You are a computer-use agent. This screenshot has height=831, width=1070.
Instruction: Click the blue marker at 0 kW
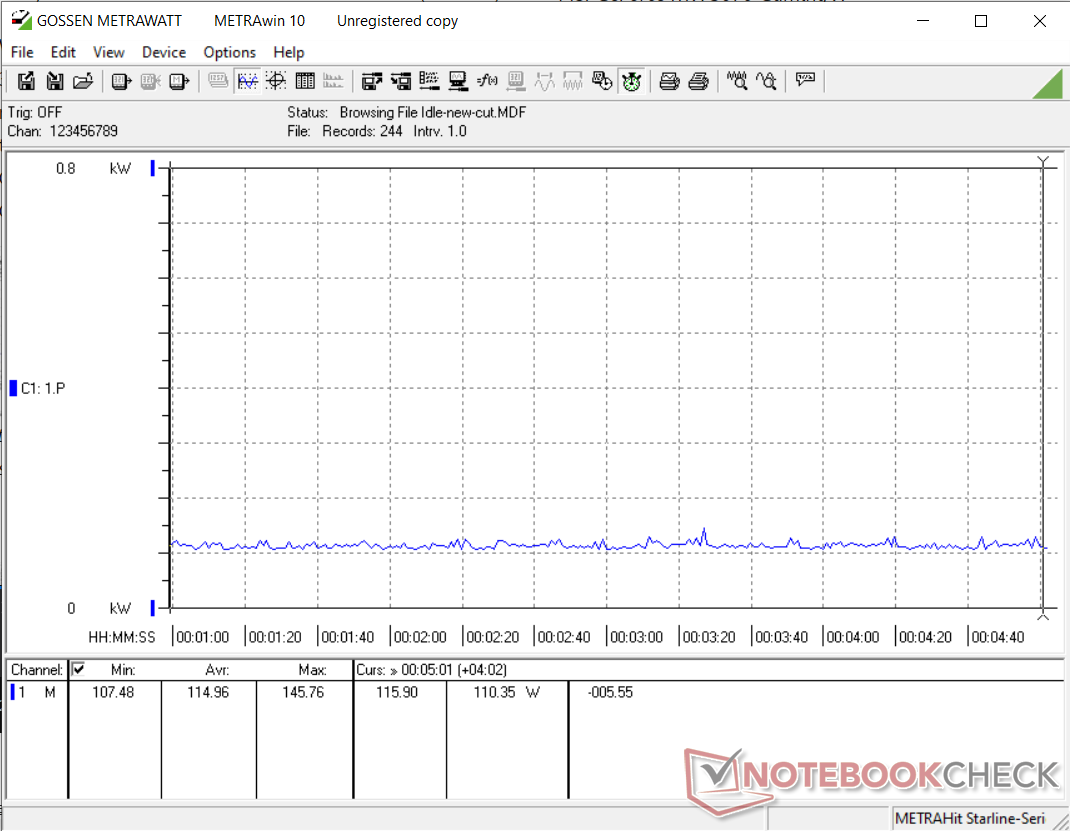152,608
